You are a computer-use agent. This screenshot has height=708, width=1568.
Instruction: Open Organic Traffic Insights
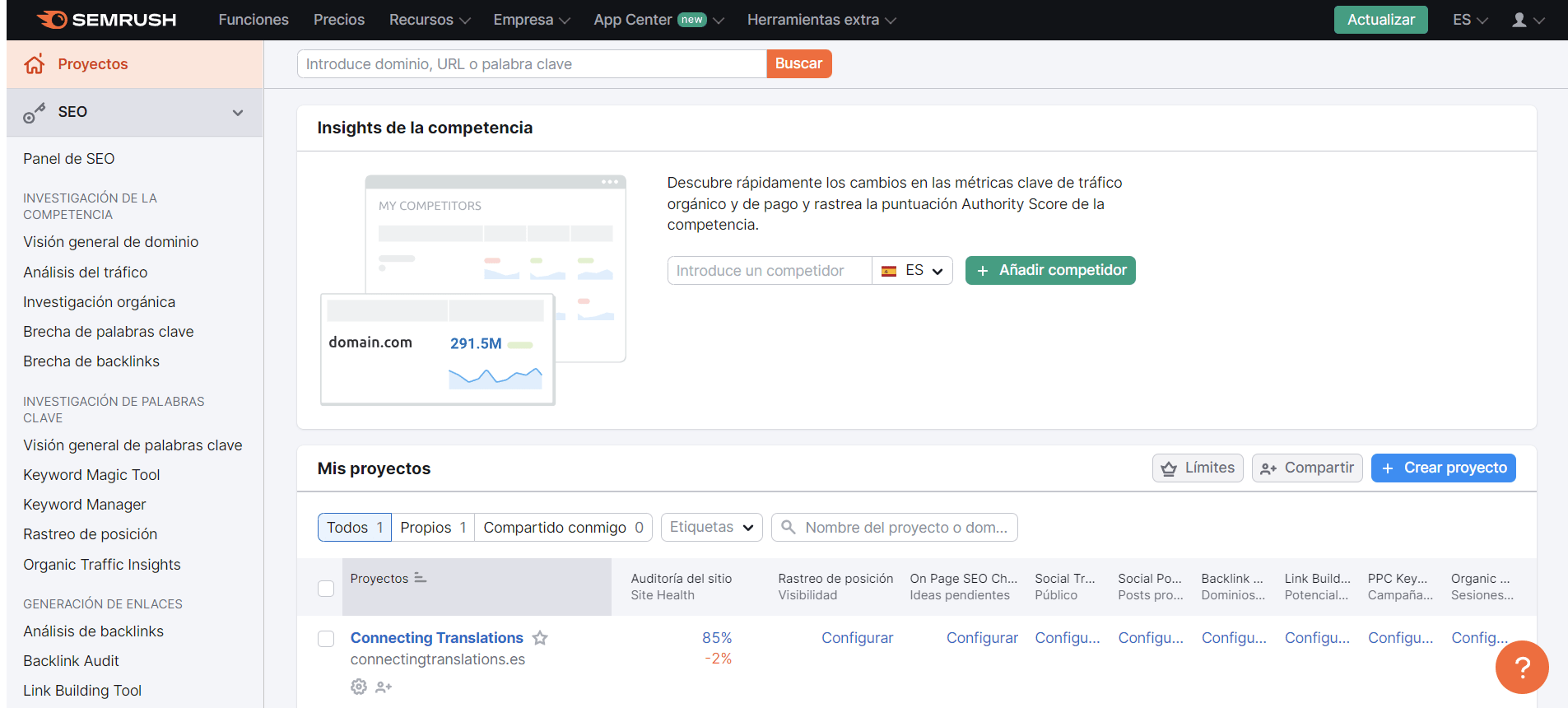(x=102, y=565)
